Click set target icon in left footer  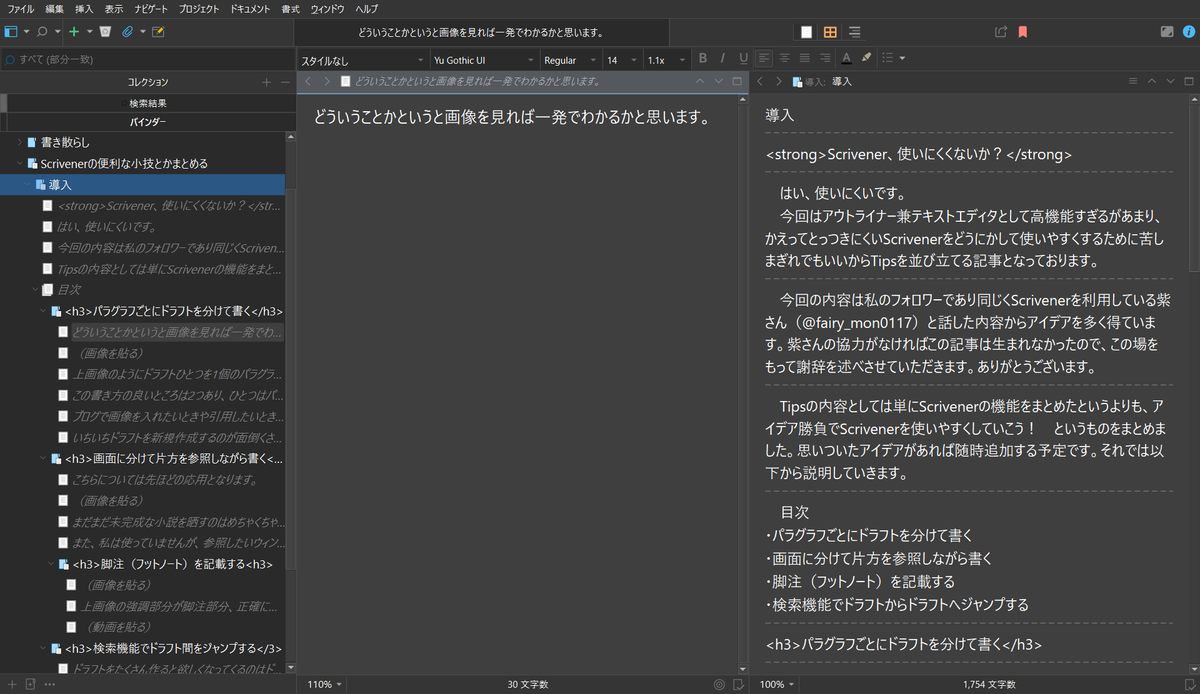pyautogui.click(x=719, y=685)
